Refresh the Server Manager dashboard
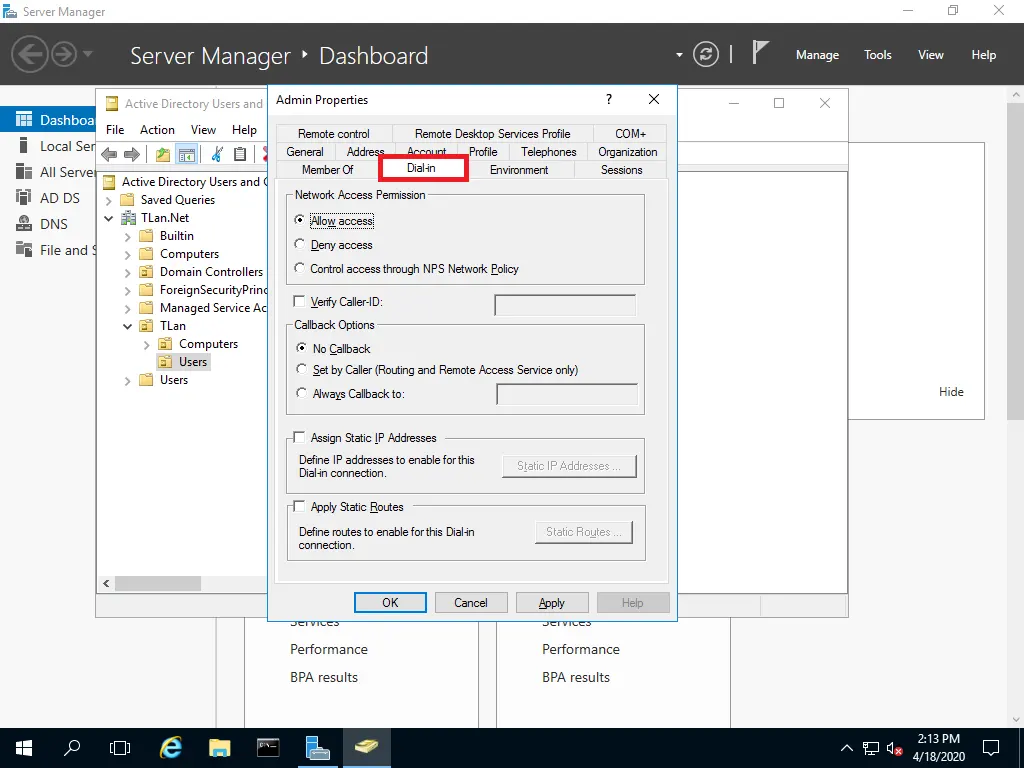Screen dimensions: 1024x768 click(706, 54)
